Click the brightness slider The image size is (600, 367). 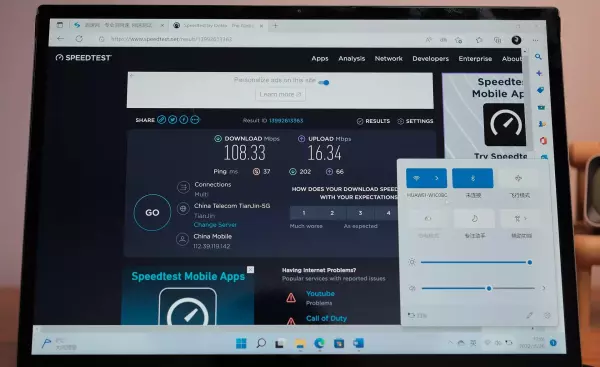tap(475, 262)
